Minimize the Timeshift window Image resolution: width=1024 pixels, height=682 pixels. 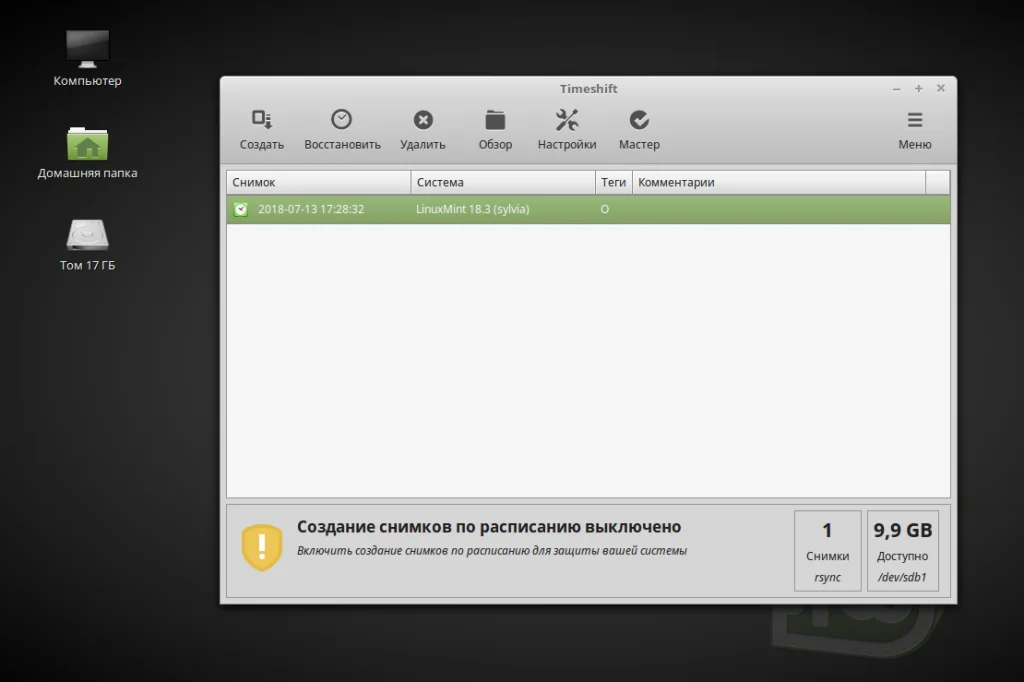coord(897,89)
